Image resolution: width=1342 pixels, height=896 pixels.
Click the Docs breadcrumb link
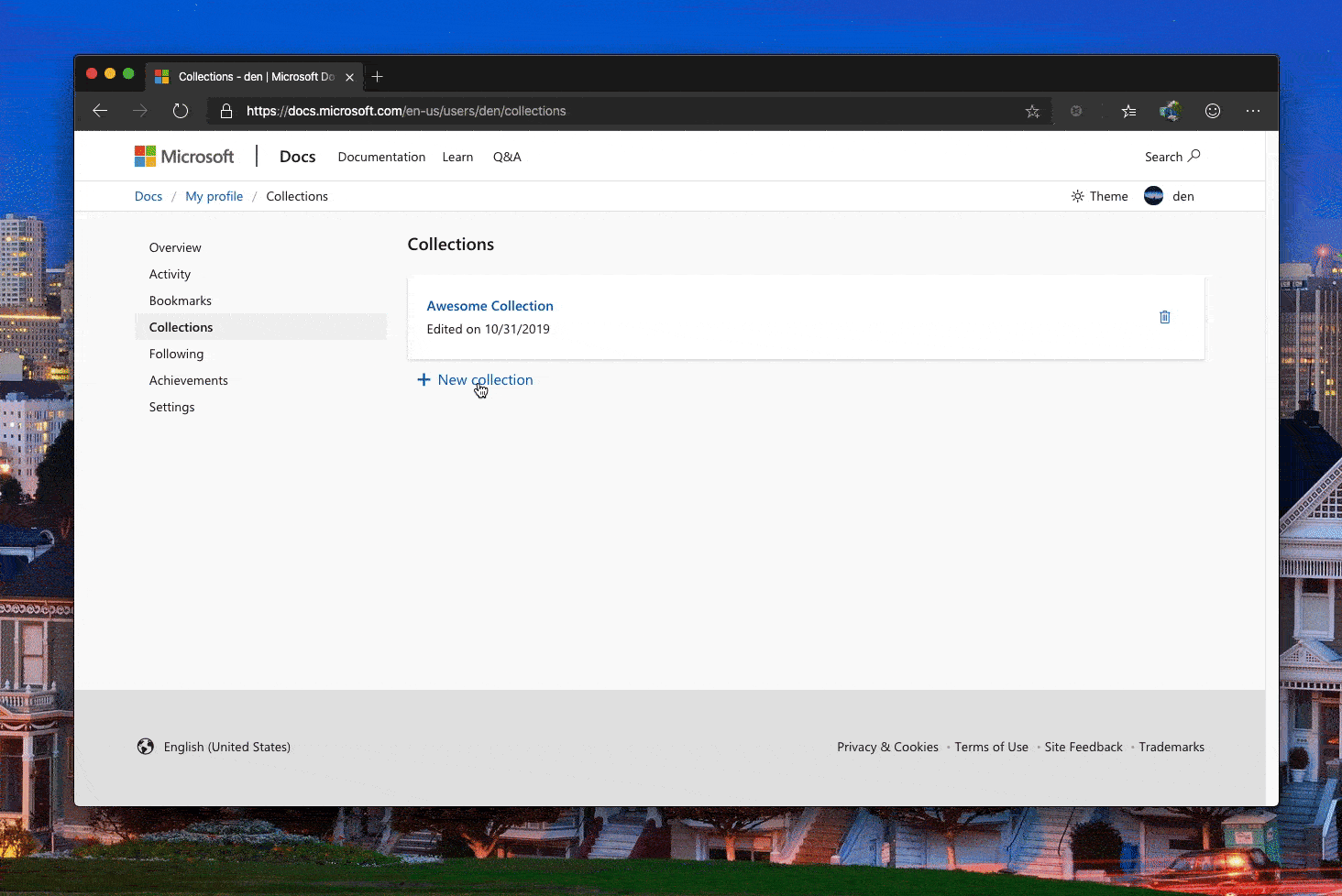pos(148,196)
